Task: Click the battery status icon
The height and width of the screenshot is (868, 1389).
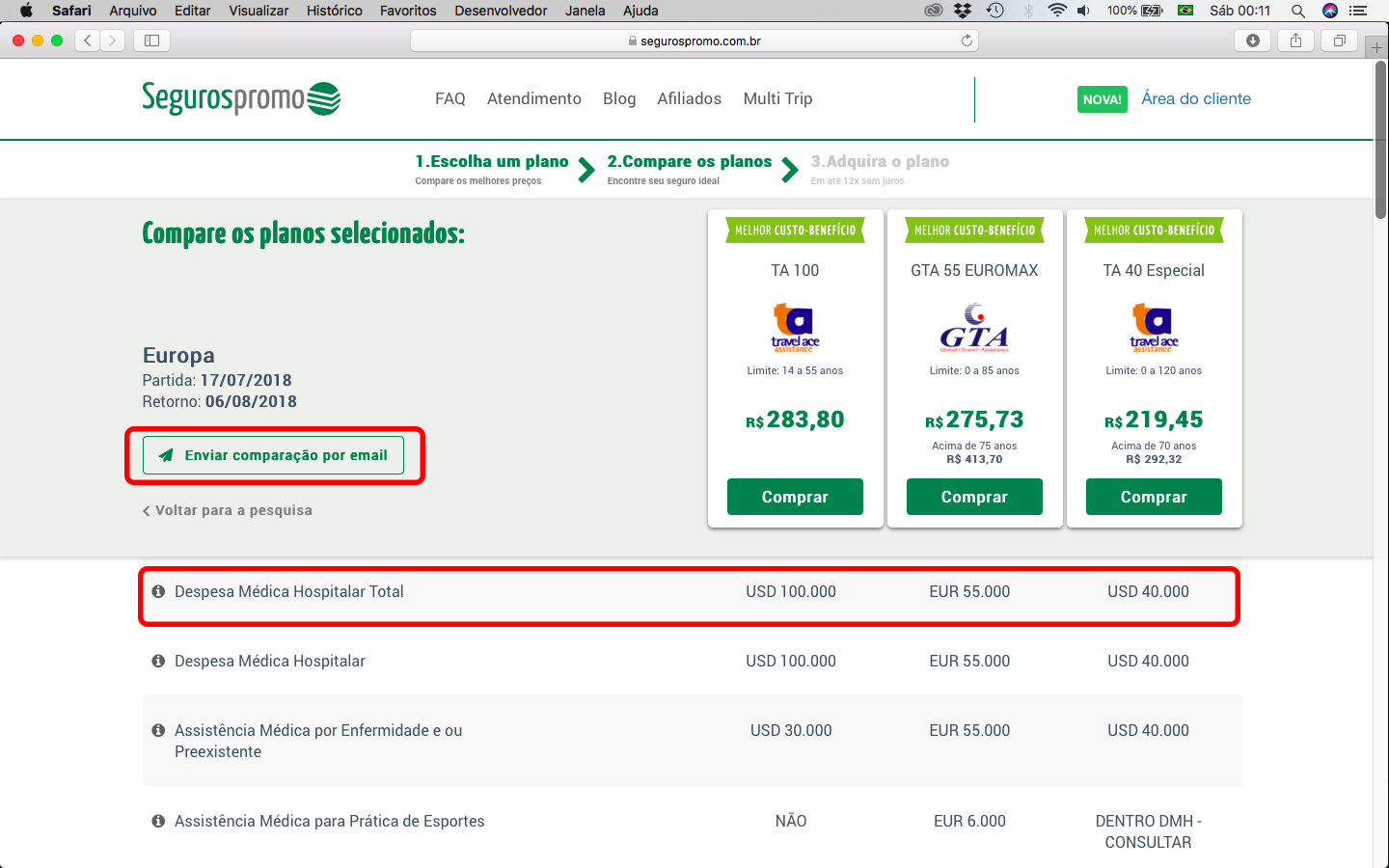Action: pyautogui.click(x=1153, y=11)
